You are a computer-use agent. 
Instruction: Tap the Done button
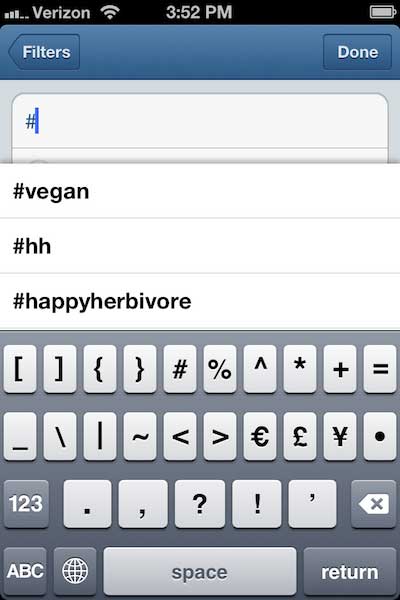[357, 52]
